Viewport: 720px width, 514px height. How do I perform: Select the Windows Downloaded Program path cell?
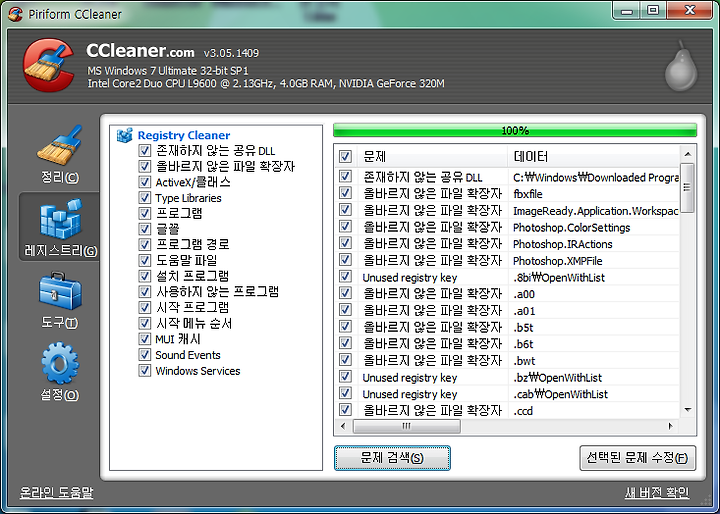click(x=596, y=177)
